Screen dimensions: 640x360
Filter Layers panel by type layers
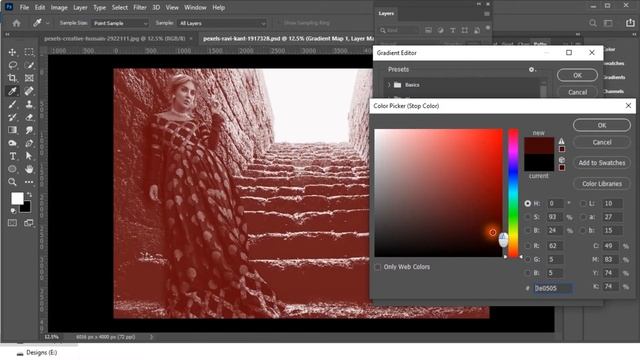tap(453, 30)
